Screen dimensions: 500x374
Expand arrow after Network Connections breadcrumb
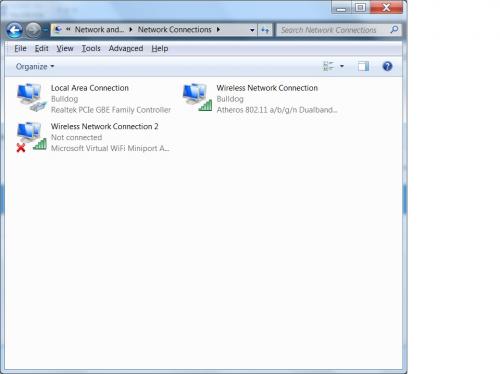[x=218, y=30]
